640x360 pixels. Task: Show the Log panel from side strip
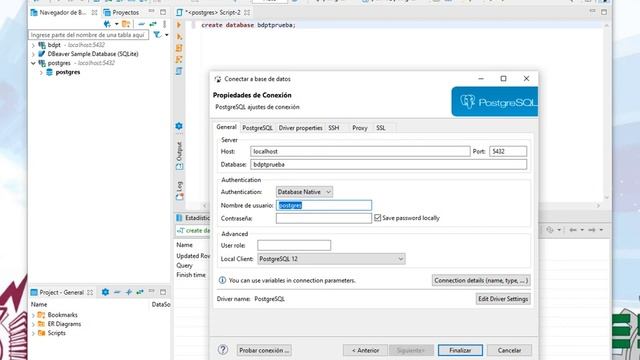[x=179, y=191]
